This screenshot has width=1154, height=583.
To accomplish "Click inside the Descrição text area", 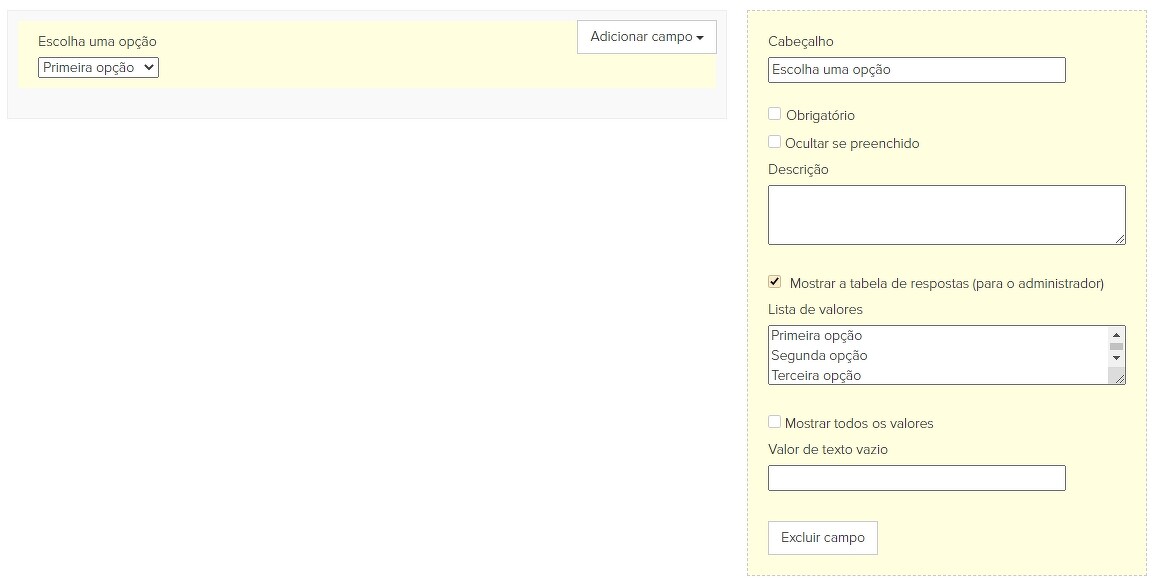I will pyautogui.click(x=945, y=214).
